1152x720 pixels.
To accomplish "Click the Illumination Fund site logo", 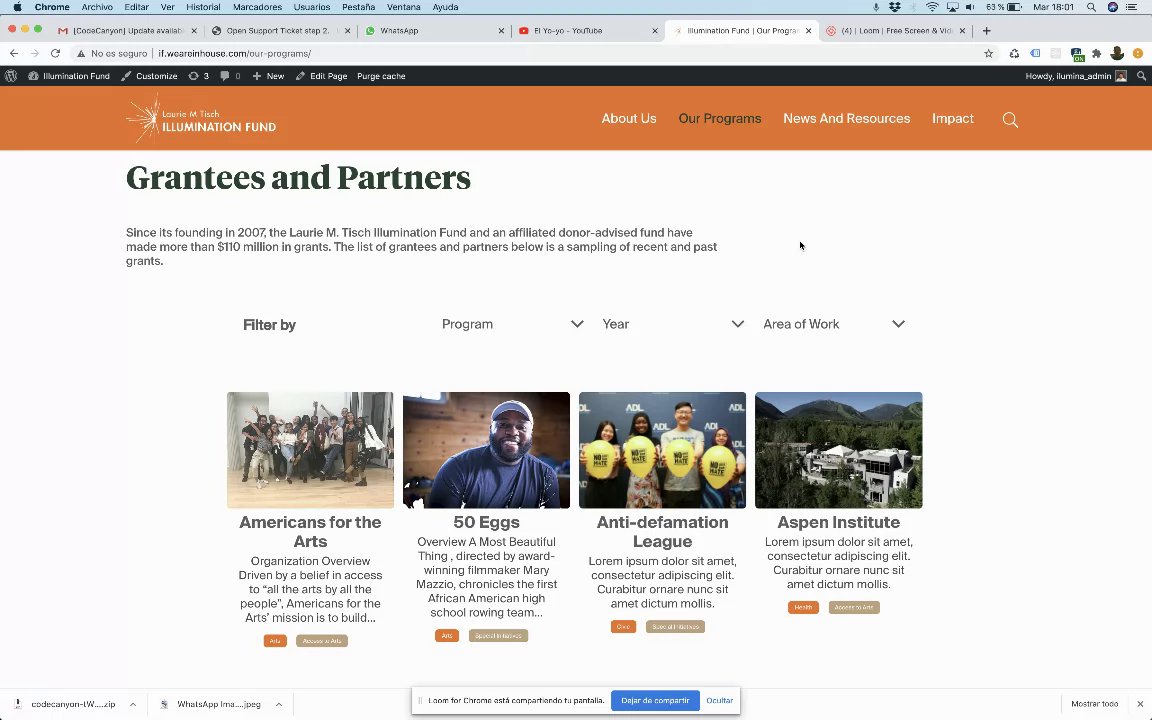I will point(201,119).
